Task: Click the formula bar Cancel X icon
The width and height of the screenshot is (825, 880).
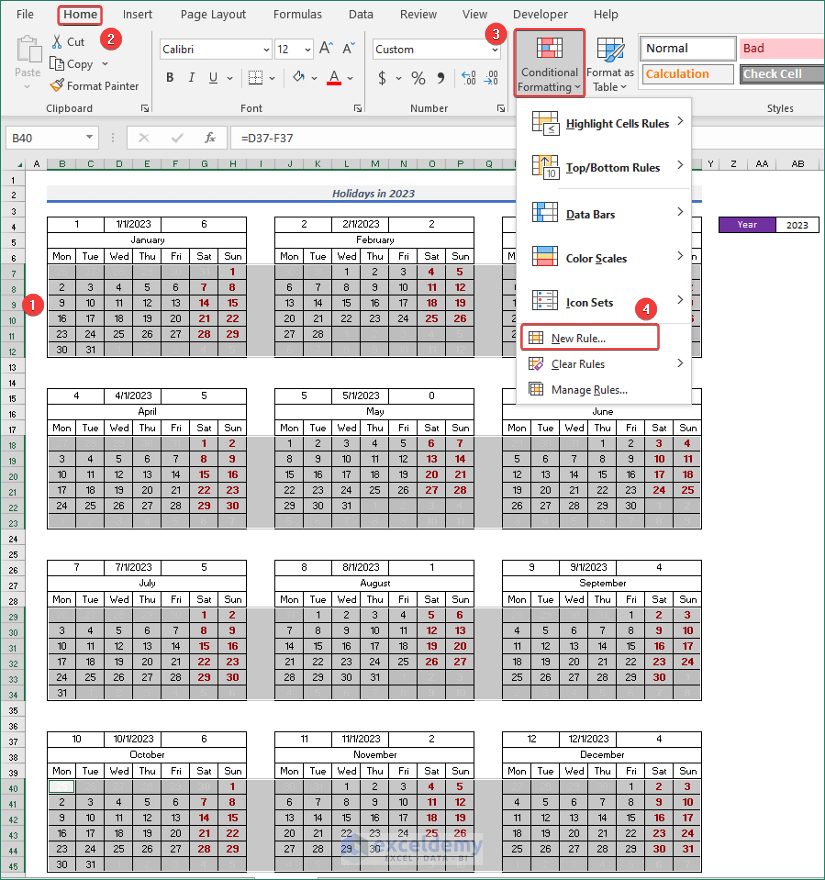Action: pyautogui.click(x=144, y=138)
